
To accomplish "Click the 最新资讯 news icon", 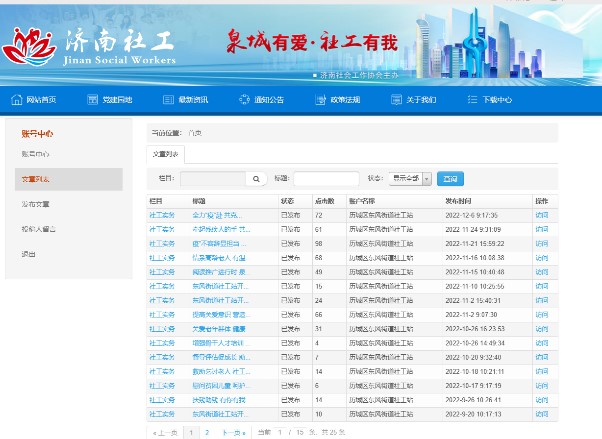I will (x=168, y=100).
